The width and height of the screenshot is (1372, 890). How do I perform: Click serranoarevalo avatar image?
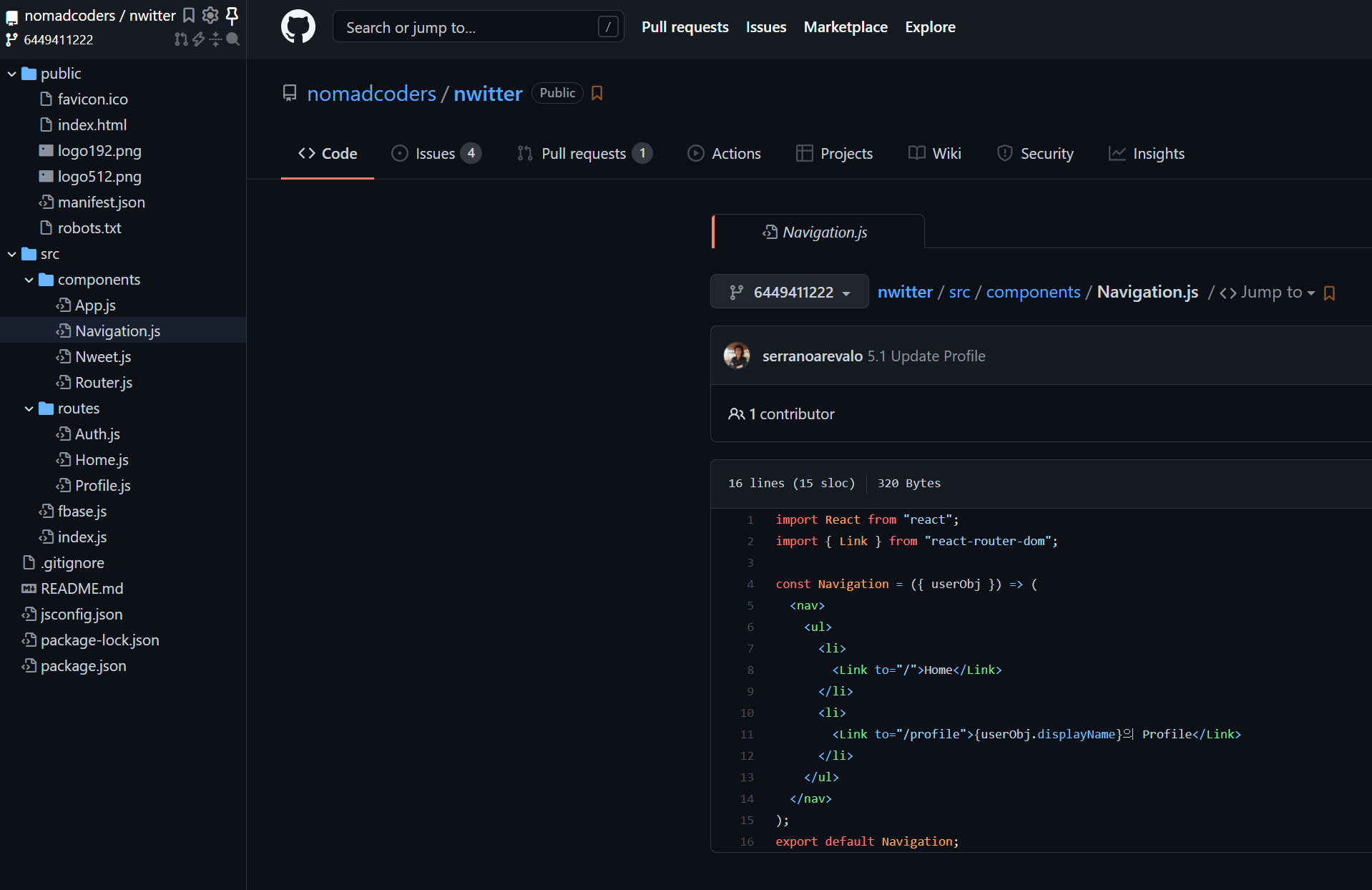(737, 356)
